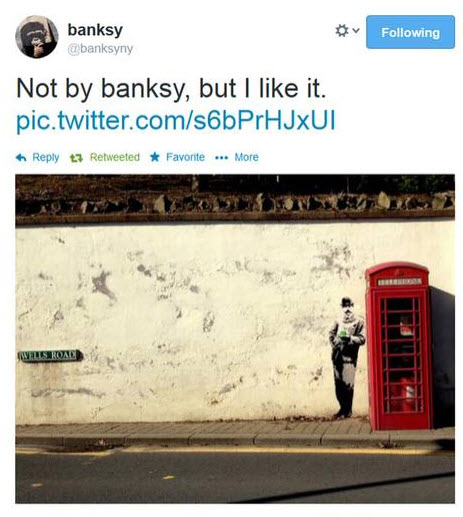Click the red telephone box in photo
Image resolution: width=463 pixels, height=517 pixels.
(400, 346)
